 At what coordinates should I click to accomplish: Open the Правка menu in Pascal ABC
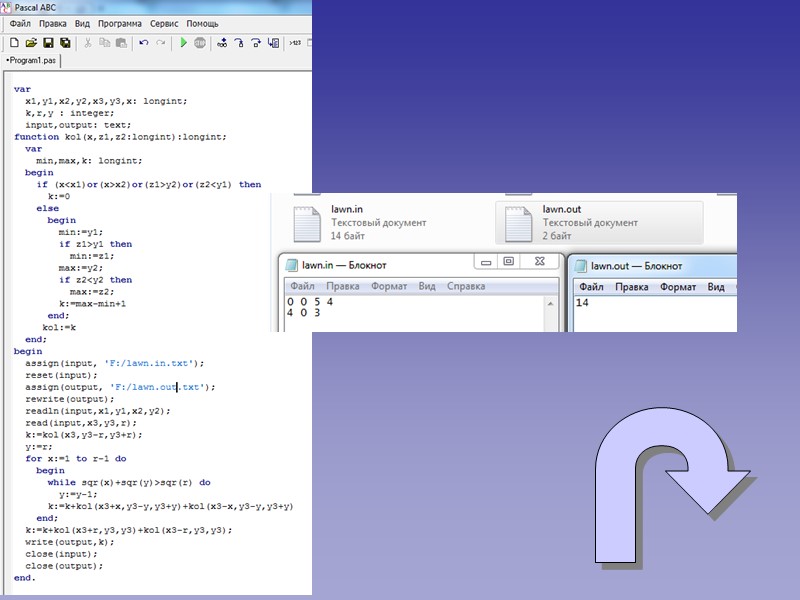point(53,23)
